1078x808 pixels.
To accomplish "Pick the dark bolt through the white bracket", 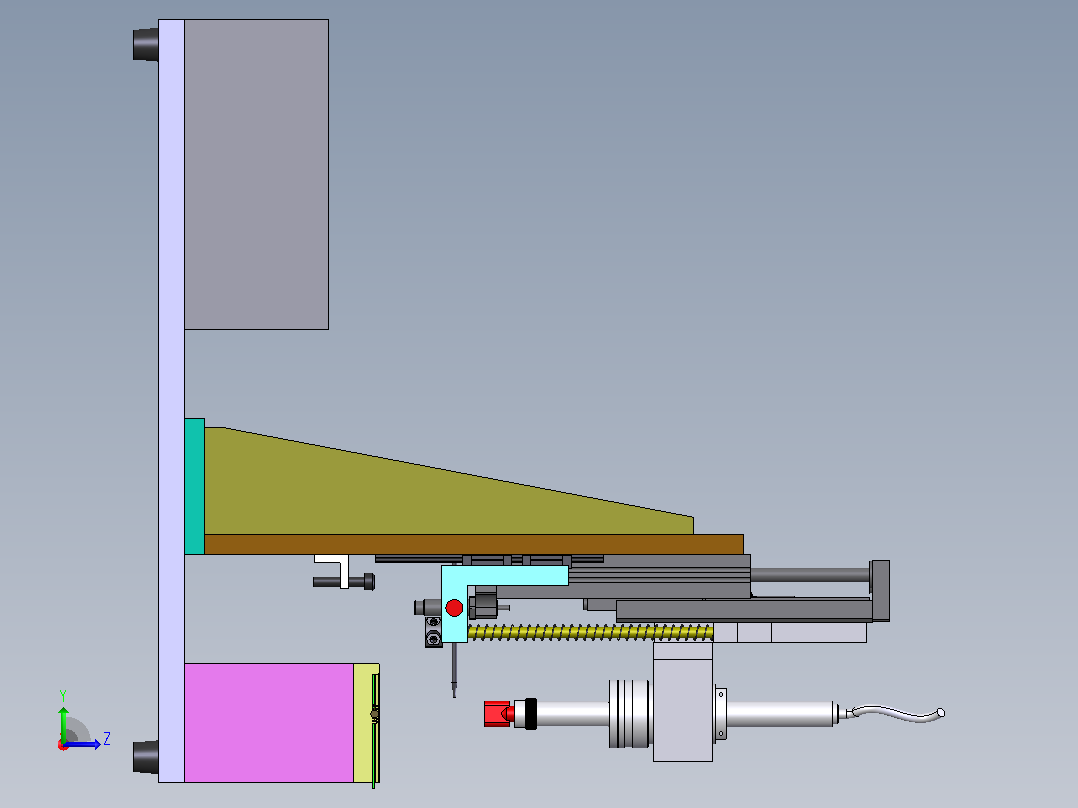I will 344,582.
